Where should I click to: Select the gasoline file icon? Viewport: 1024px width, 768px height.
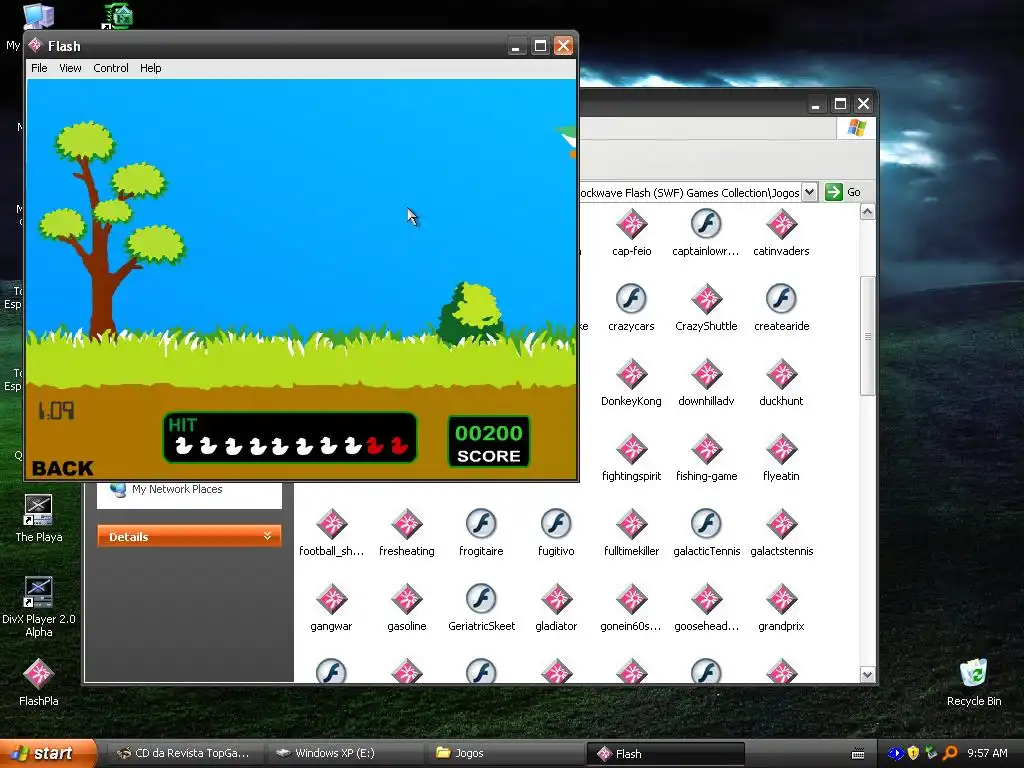point(406,600)
